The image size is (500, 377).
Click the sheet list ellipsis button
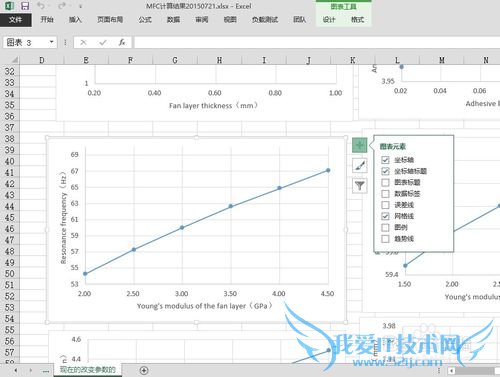tap(46, 371)
